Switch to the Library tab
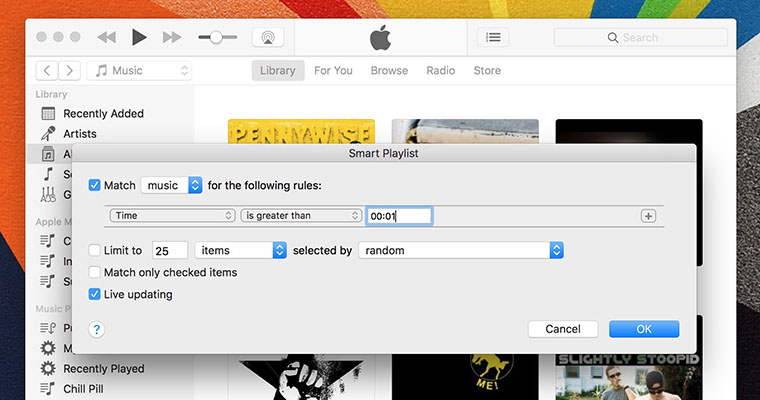This screenshot has width=760, height=400. (x=278, y=71)
